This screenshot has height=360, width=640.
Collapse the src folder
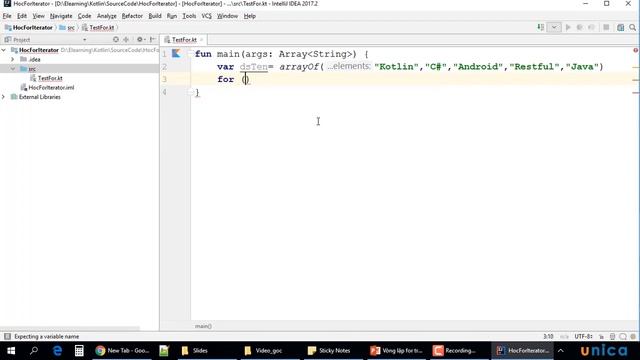pos(13,69)
